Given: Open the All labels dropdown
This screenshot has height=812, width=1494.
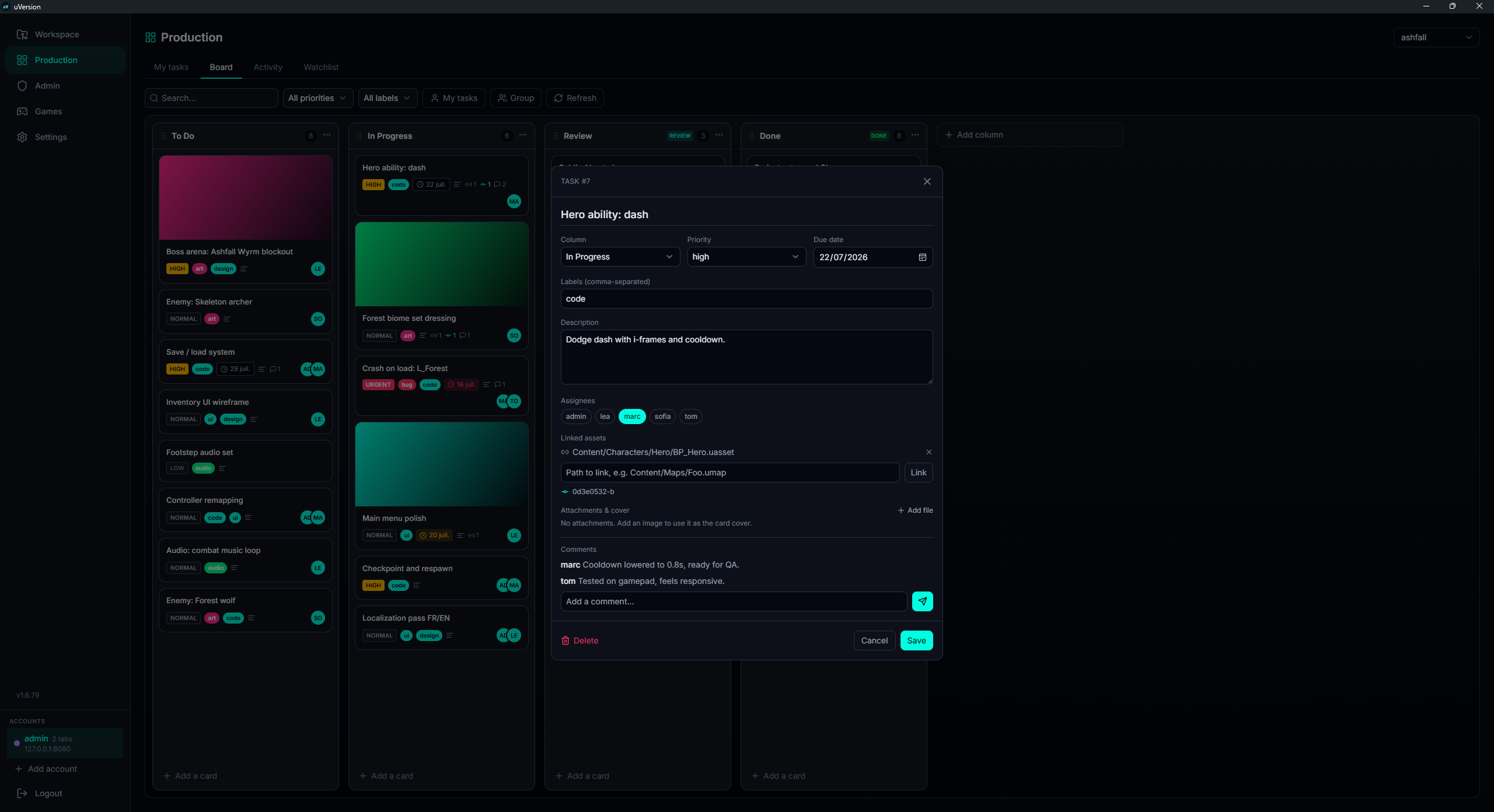Looking at the screenshot, I should point(387,98).
